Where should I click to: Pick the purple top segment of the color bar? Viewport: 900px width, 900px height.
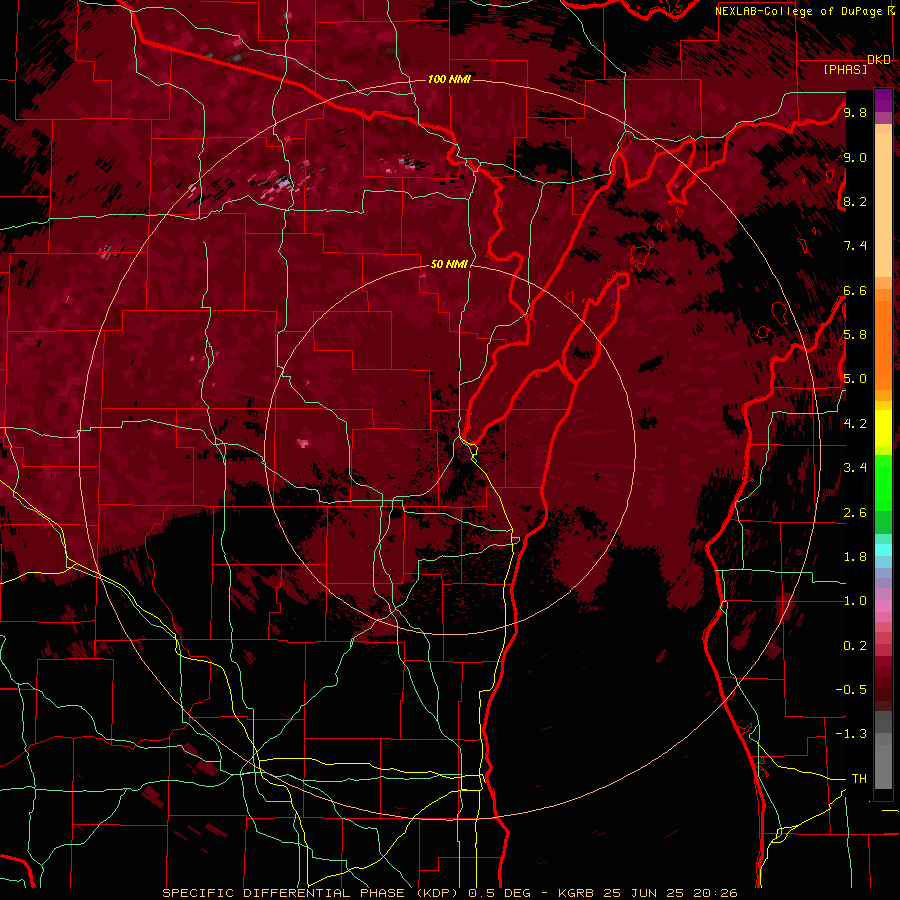tap(883, 100)
